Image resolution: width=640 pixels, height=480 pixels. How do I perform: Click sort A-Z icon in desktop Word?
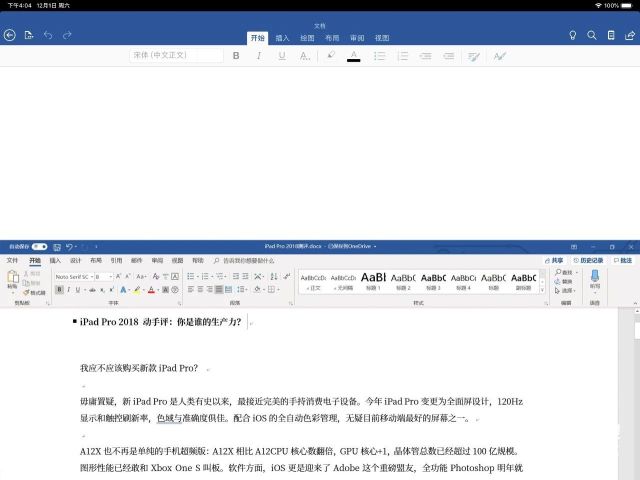pyautogui.click(x=274, y=276)
